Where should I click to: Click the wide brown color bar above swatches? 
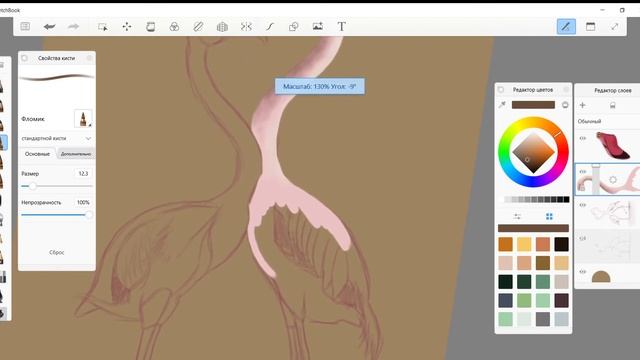[533, 228]
